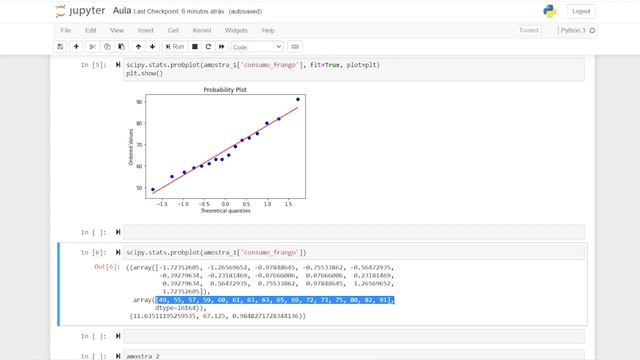This screenshot has height=360, width=640.
Task: Move the selected cell down
Action: 153,47
